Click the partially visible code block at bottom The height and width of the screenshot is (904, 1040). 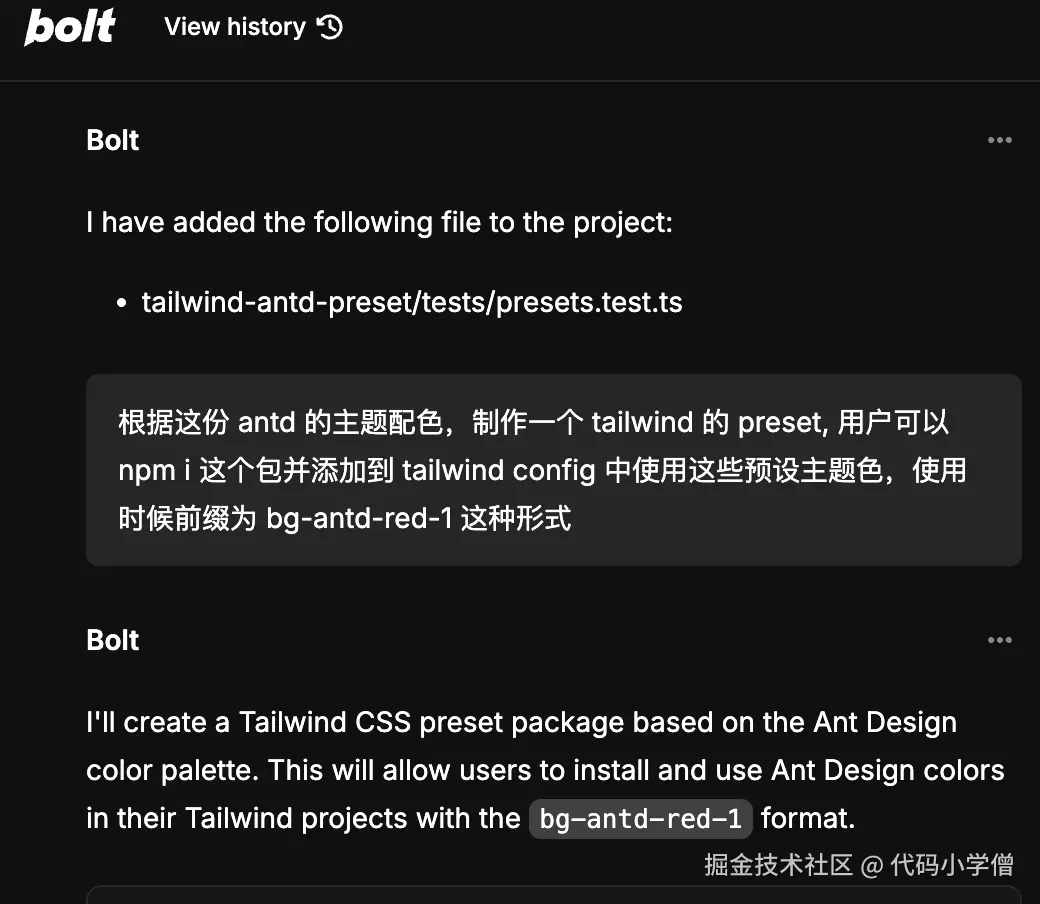click(x=553, y=894)
